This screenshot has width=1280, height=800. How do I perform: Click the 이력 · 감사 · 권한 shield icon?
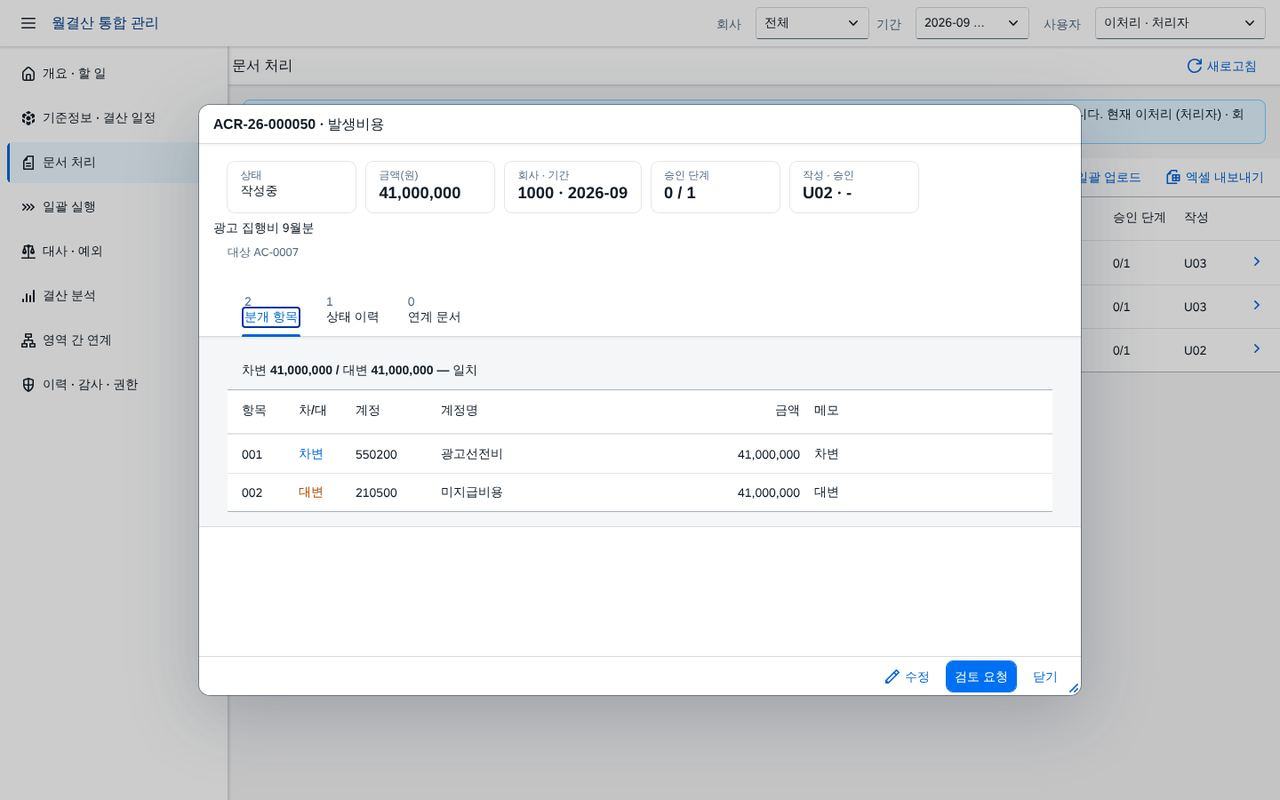point(28,385)
